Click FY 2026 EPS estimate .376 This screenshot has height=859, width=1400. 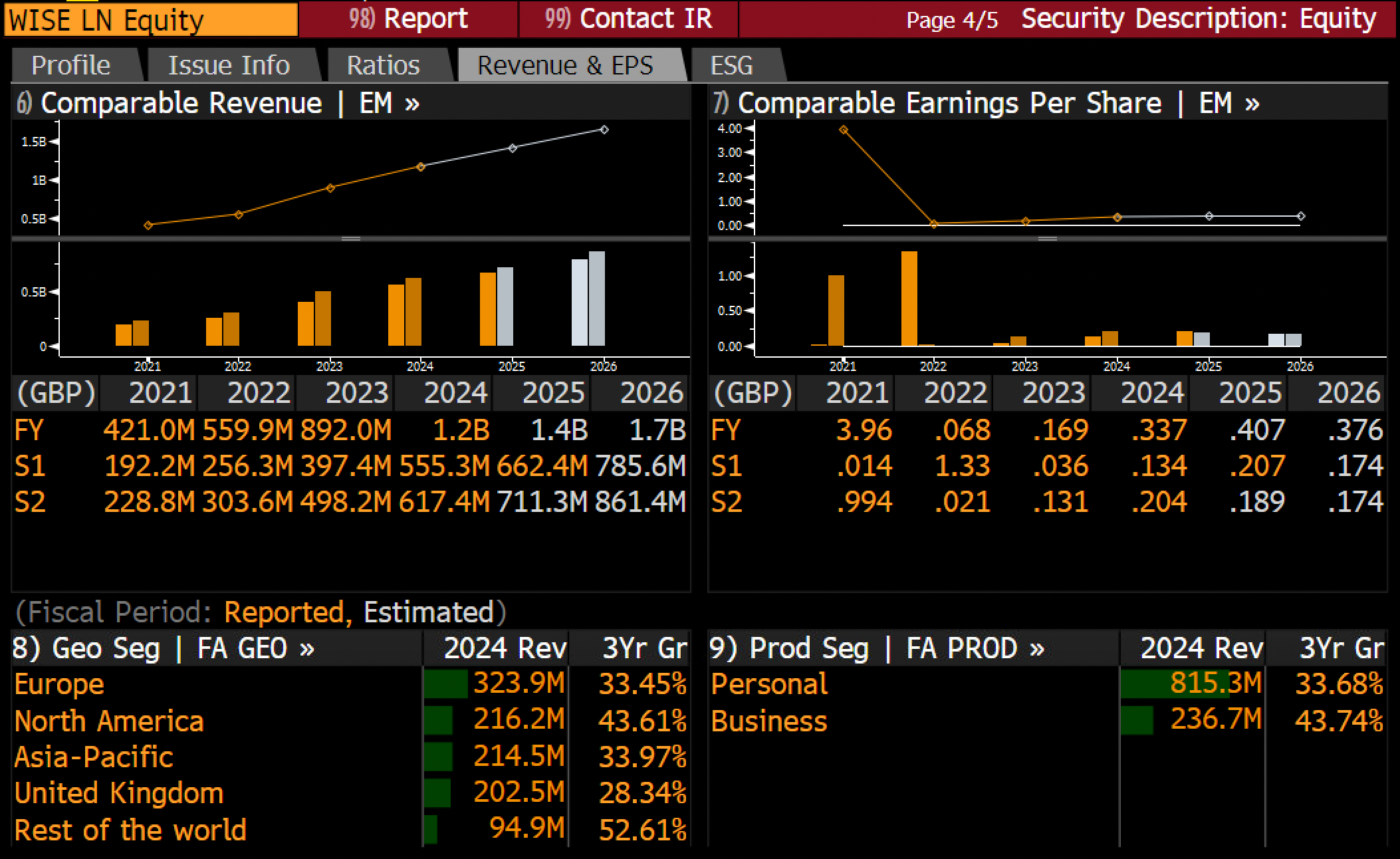(x=1355, y=430)
